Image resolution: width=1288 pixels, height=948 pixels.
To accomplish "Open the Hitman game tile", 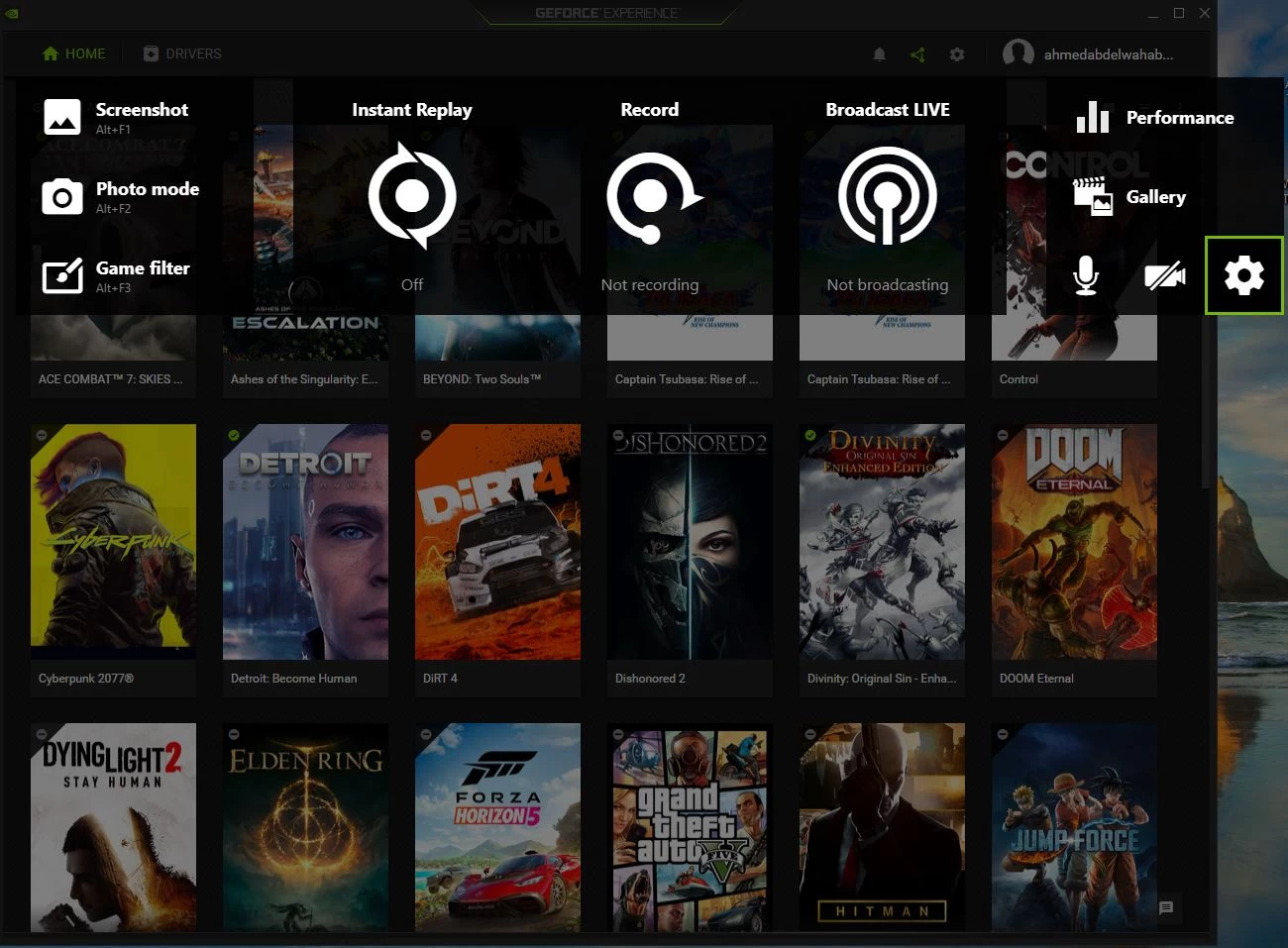I will (882, 827).
